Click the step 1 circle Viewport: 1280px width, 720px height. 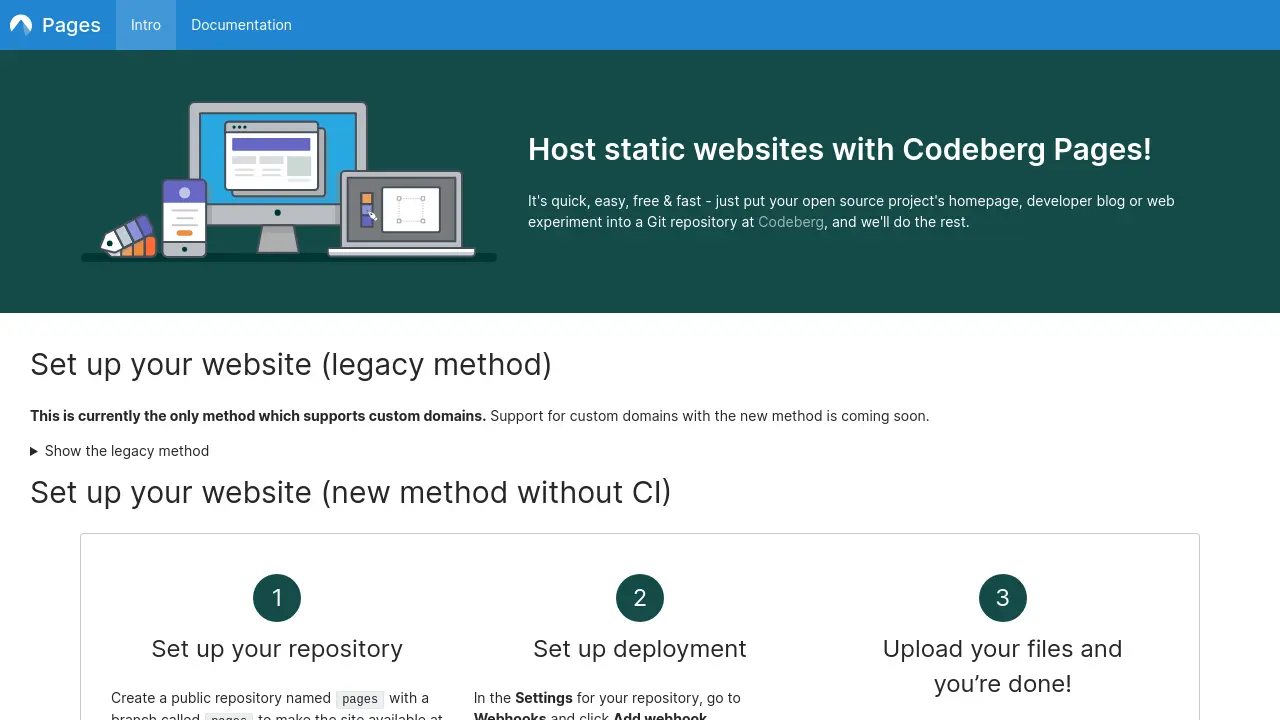coord(277,598)
